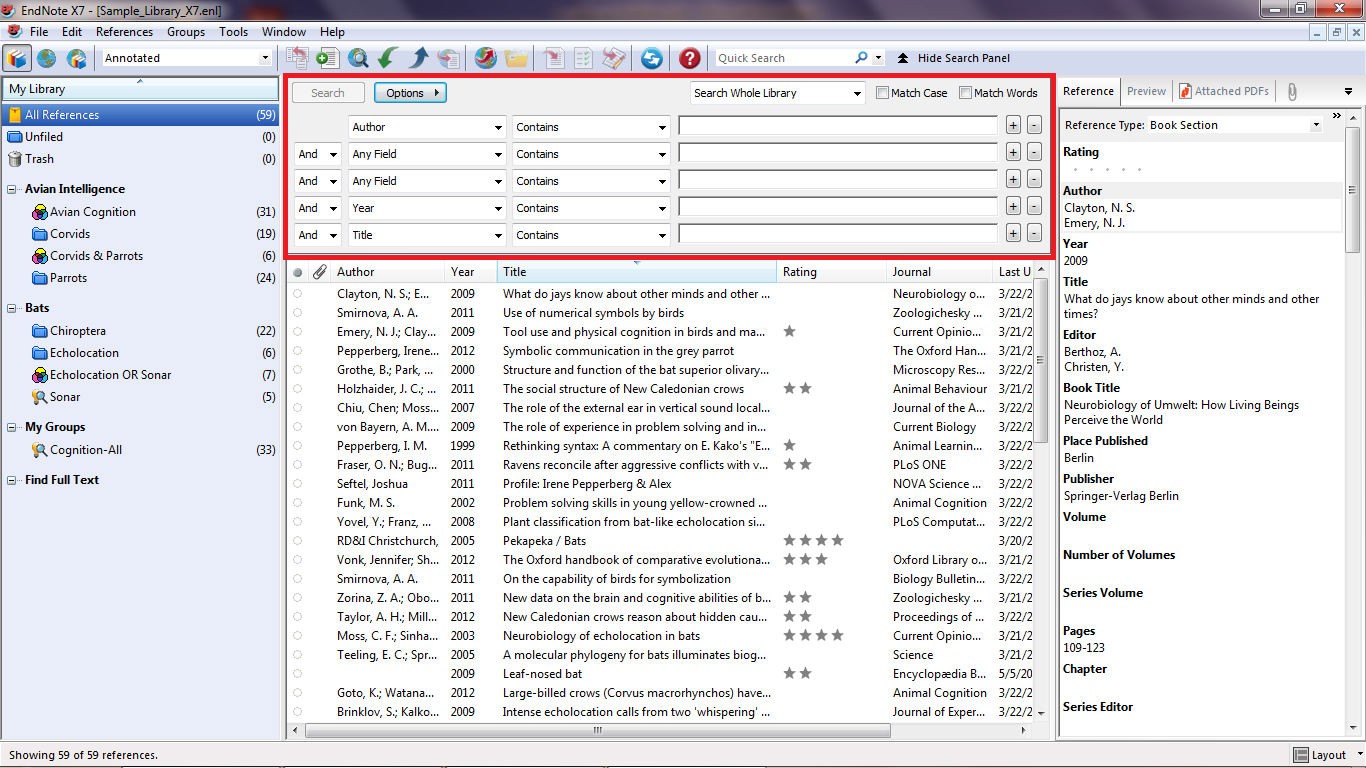
Task: Set the Rating dots in Reference panel
Action: (x=1105, y=170)
